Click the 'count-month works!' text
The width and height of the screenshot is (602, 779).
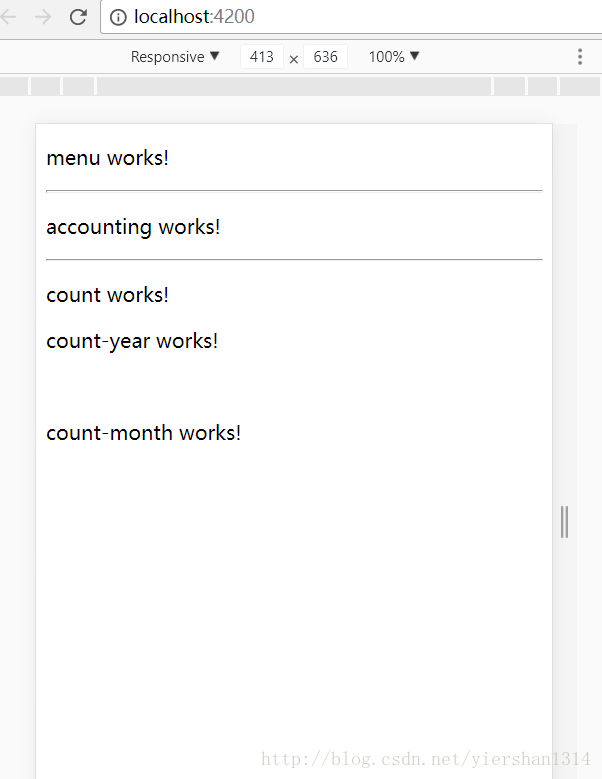(x=144, y=433)
